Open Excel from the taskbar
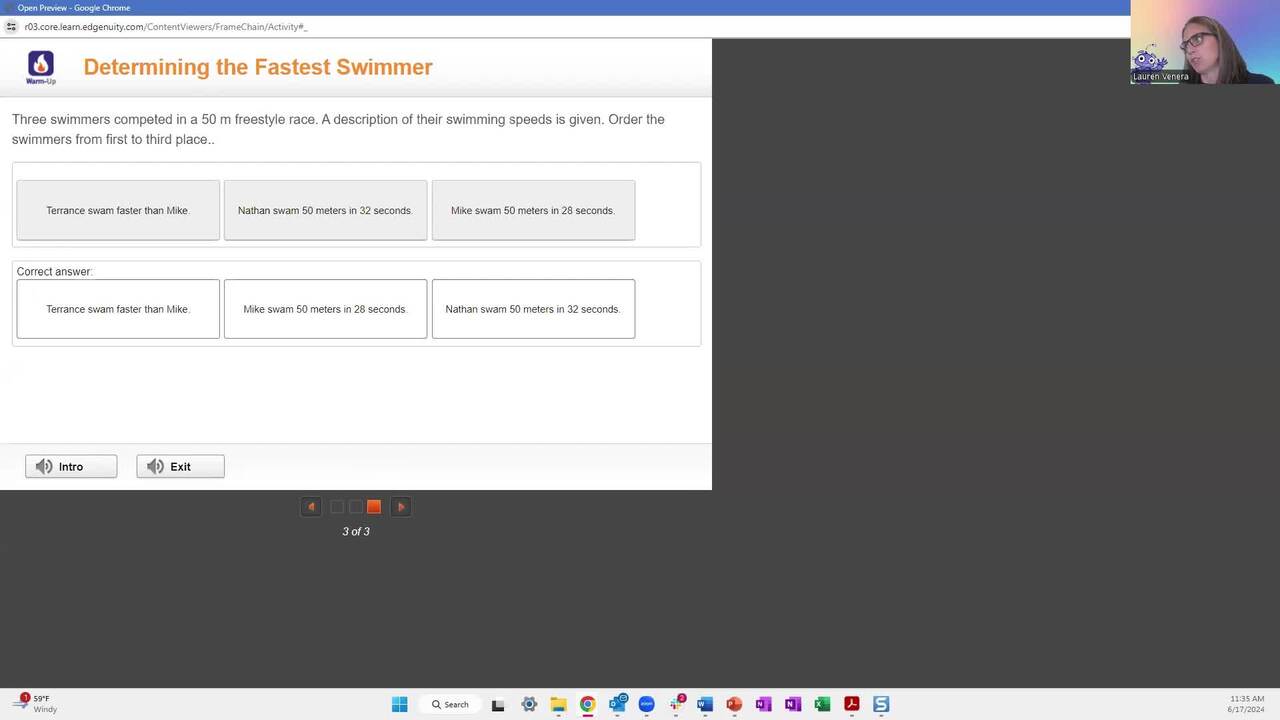1280x720 pixels. 822,704
